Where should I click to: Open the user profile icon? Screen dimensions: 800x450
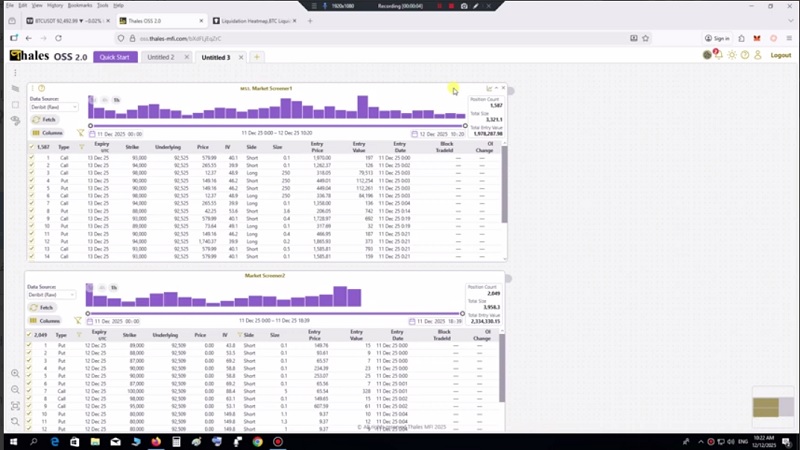[757, 55]
